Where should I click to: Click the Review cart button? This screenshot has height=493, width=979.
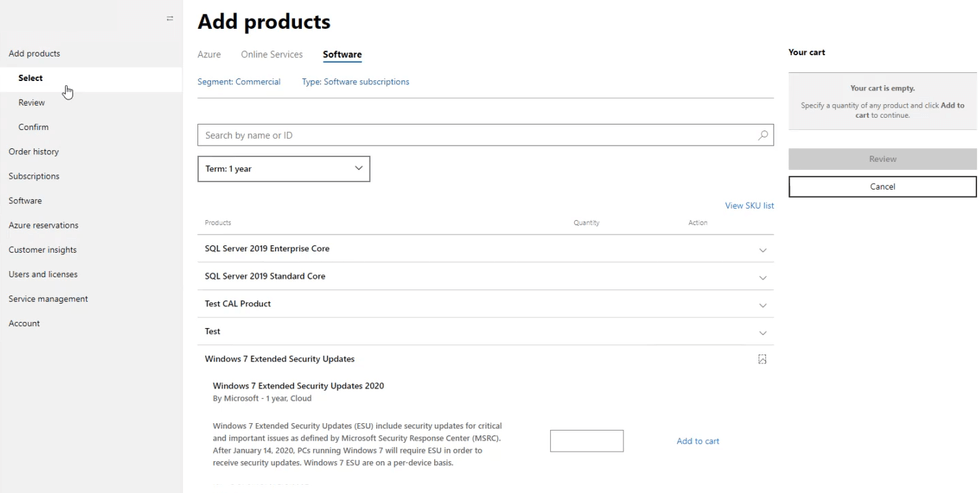coord(882,159)
